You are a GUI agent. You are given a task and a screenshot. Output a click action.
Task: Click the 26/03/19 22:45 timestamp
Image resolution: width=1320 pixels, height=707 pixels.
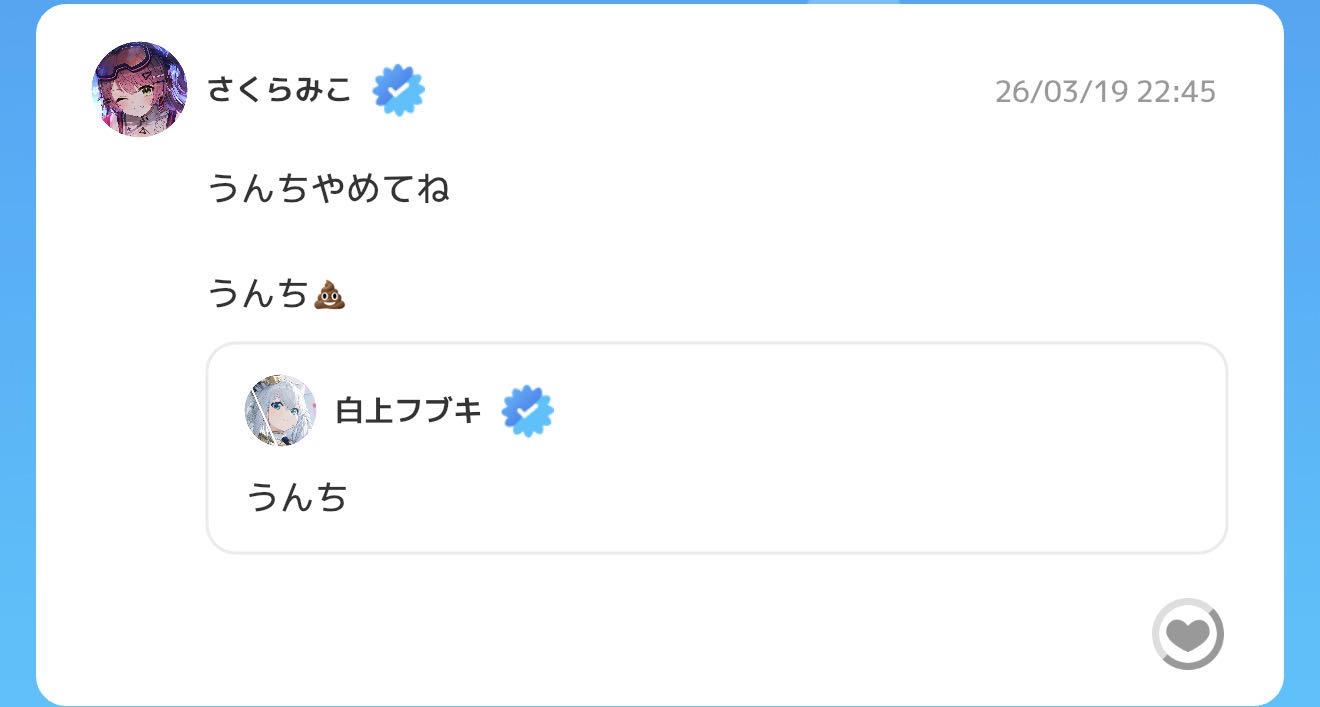click(x=1105, y=92)
